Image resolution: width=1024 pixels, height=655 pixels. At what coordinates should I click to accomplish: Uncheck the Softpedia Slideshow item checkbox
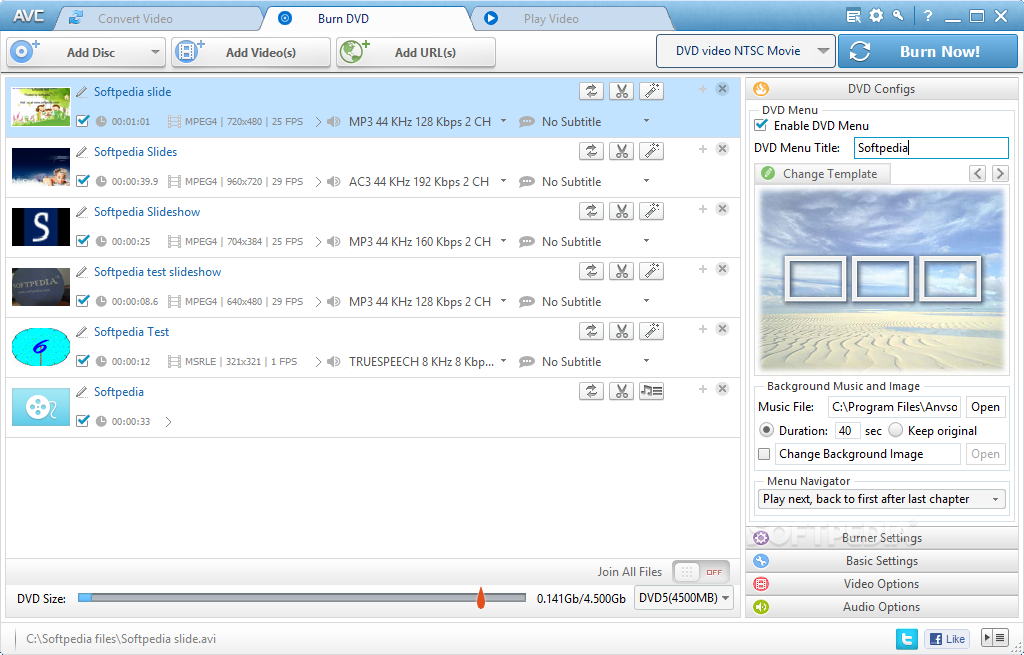82,241
